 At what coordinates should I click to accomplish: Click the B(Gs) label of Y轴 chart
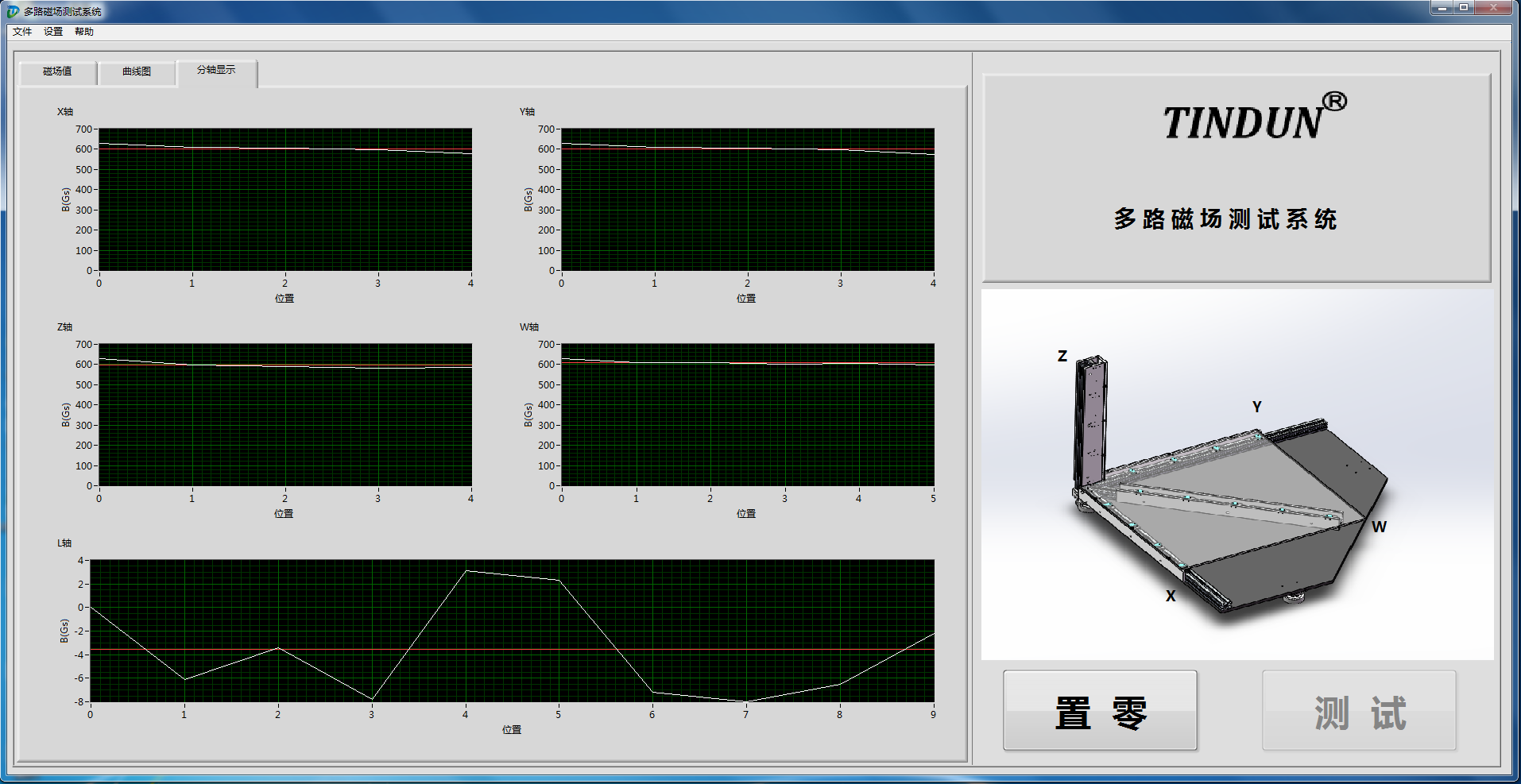point(528,199)
